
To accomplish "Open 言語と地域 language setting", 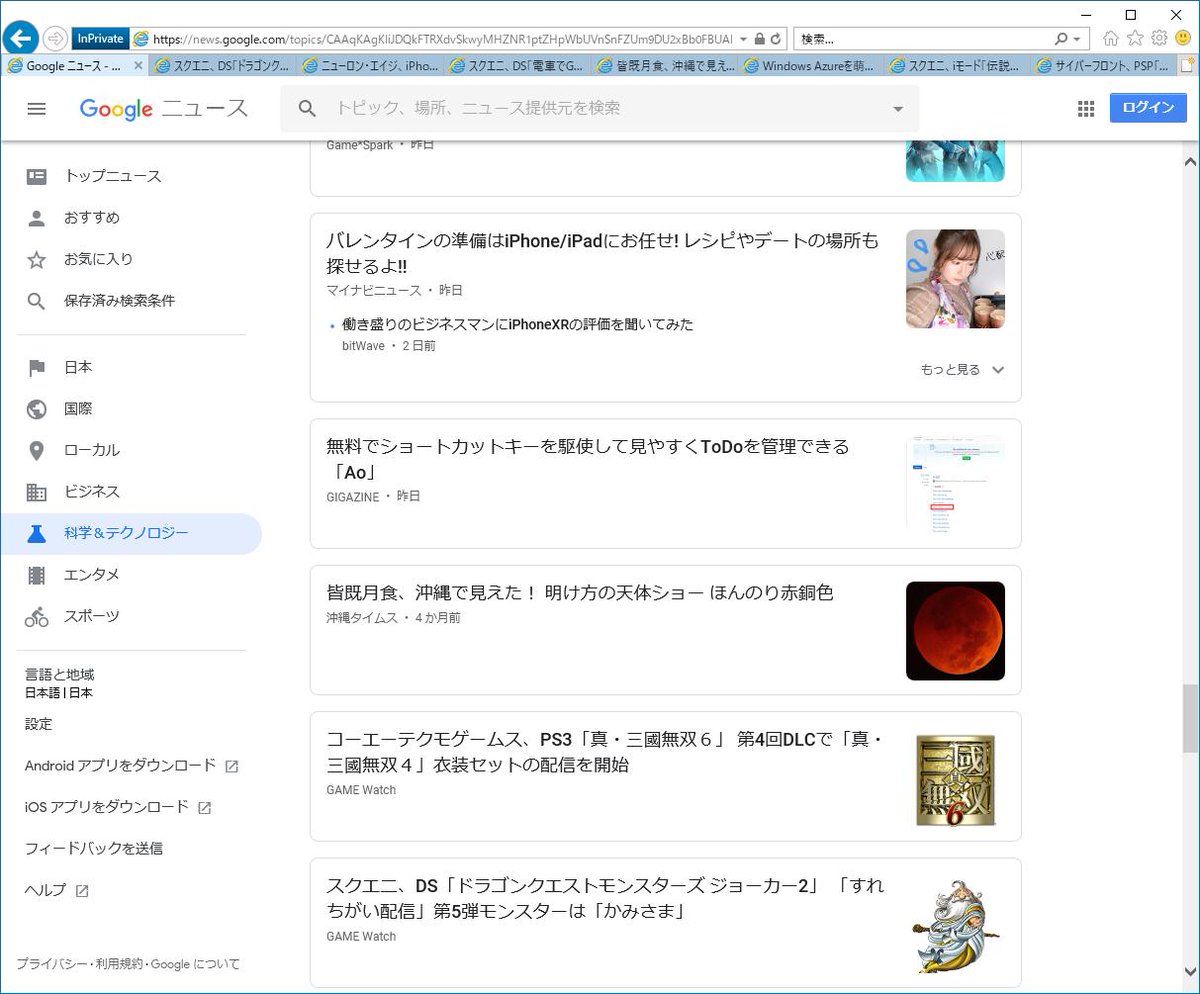I will pos(60,683).
